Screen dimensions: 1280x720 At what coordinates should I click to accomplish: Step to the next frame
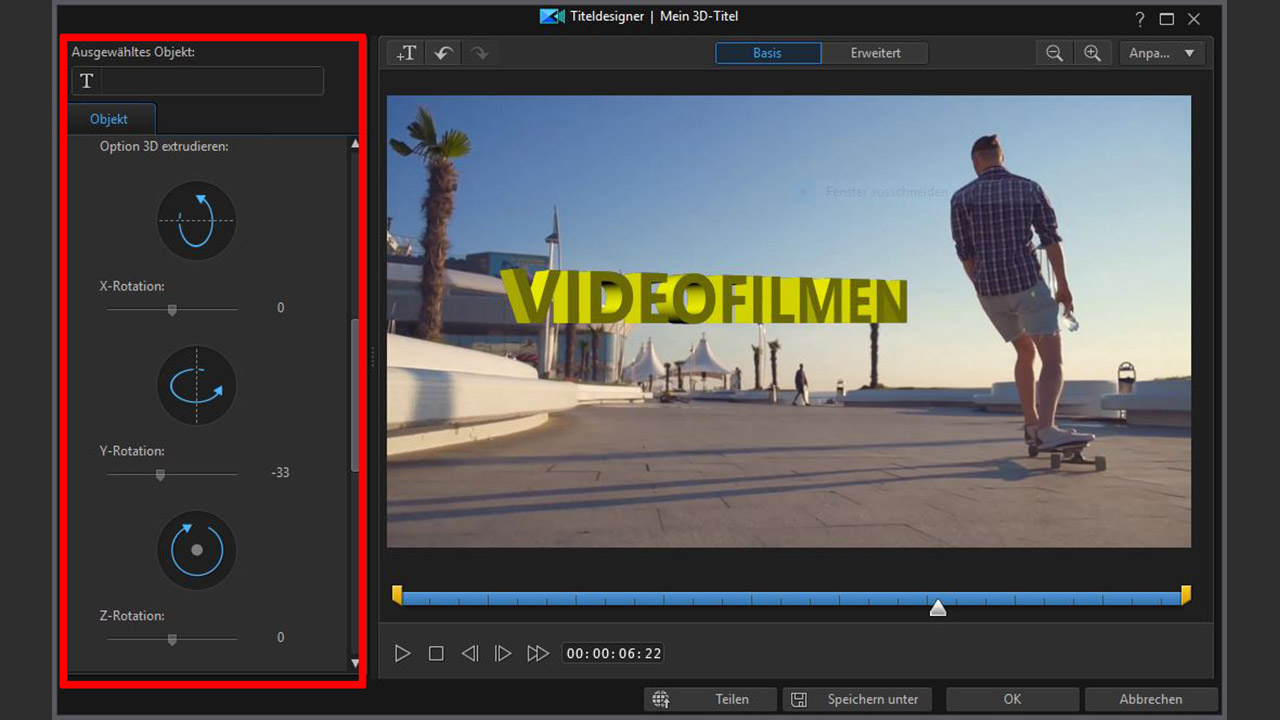pyautogui.click(x=503, y=653)
